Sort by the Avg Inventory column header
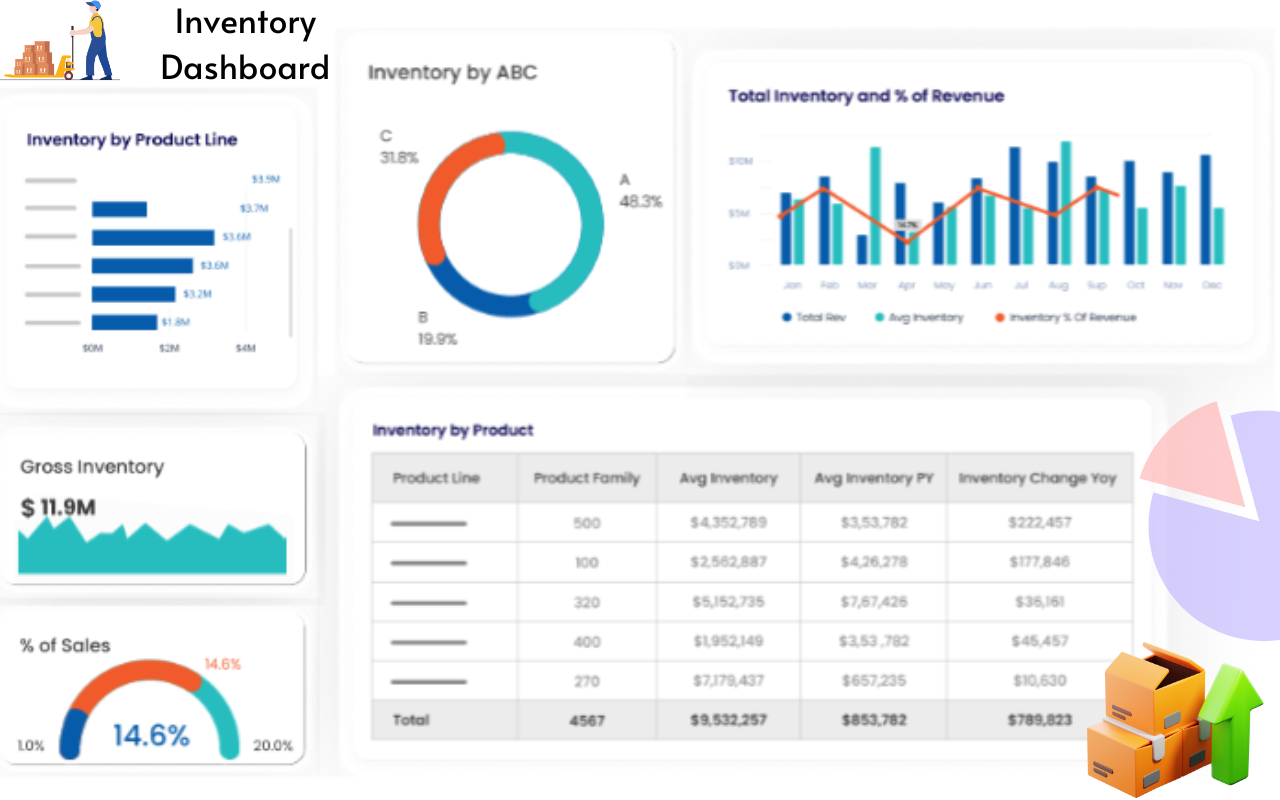 [x=728, y=478]
